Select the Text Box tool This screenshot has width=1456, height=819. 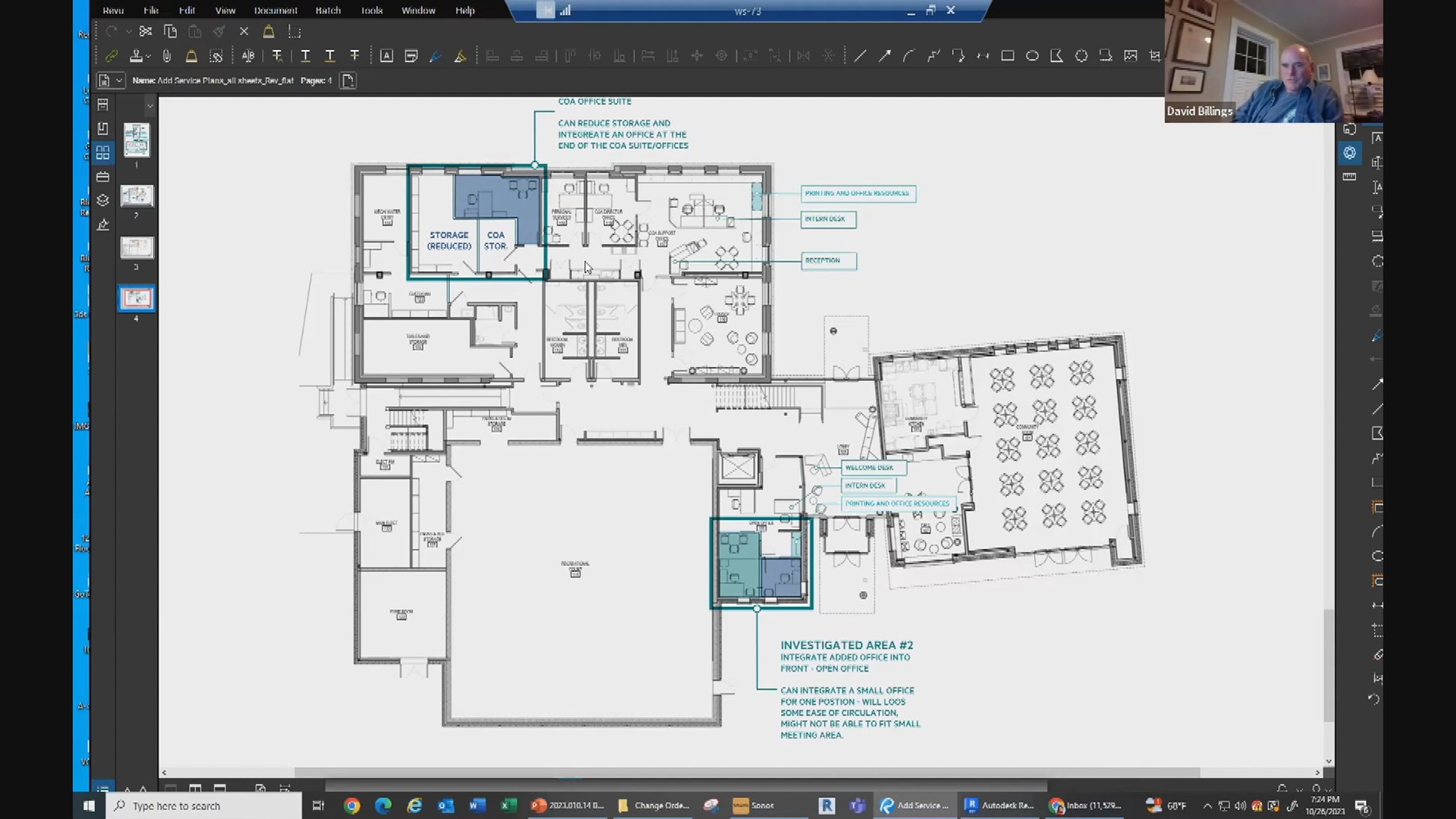click(x=387, y=56)
